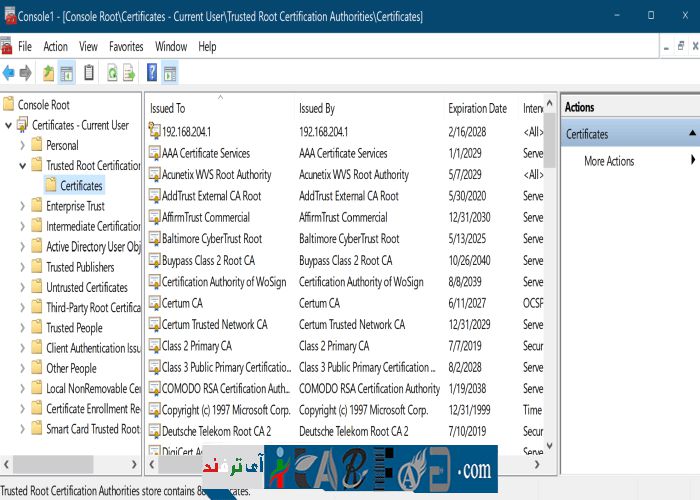The image size is (700, 500).
Task: Click the blue Help toolbar icon
Action: [152, 73]
